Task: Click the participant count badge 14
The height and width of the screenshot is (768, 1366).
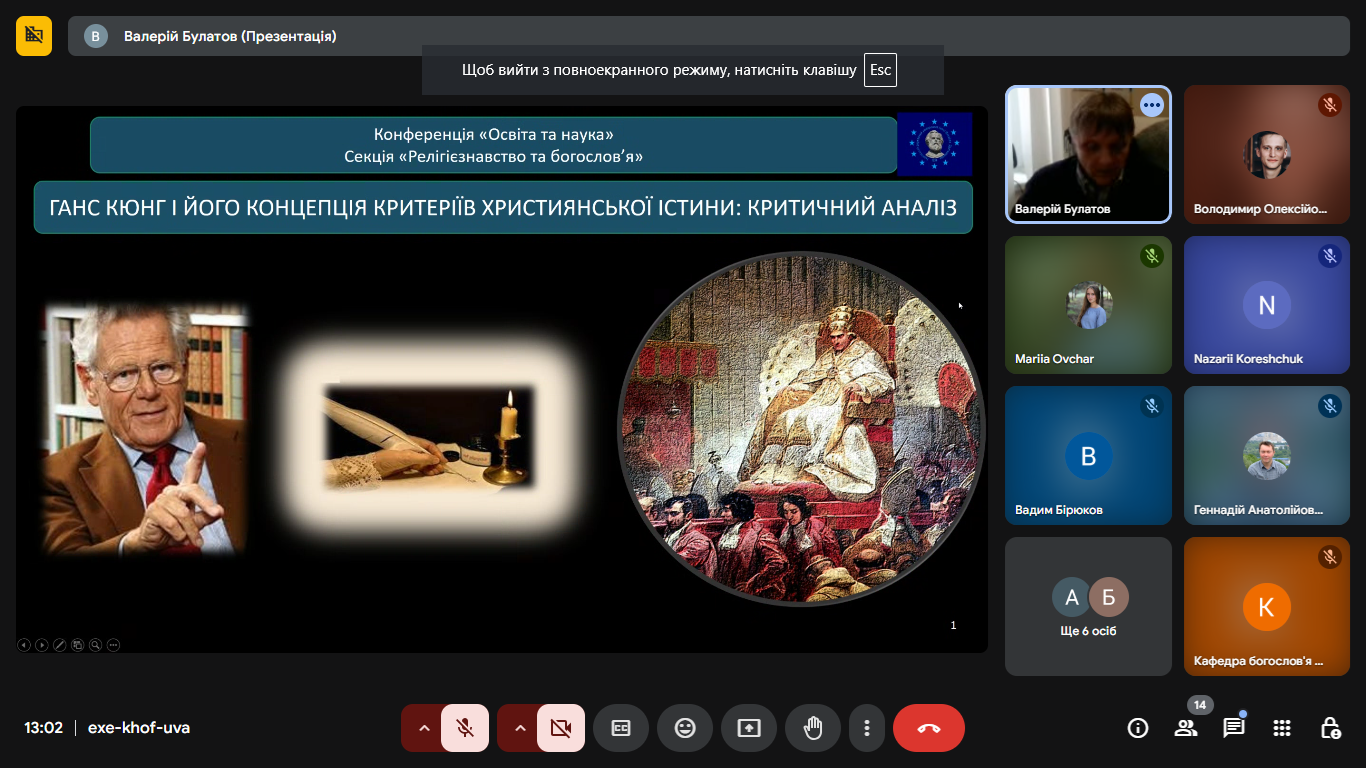Action: [x=1200, y=705]
